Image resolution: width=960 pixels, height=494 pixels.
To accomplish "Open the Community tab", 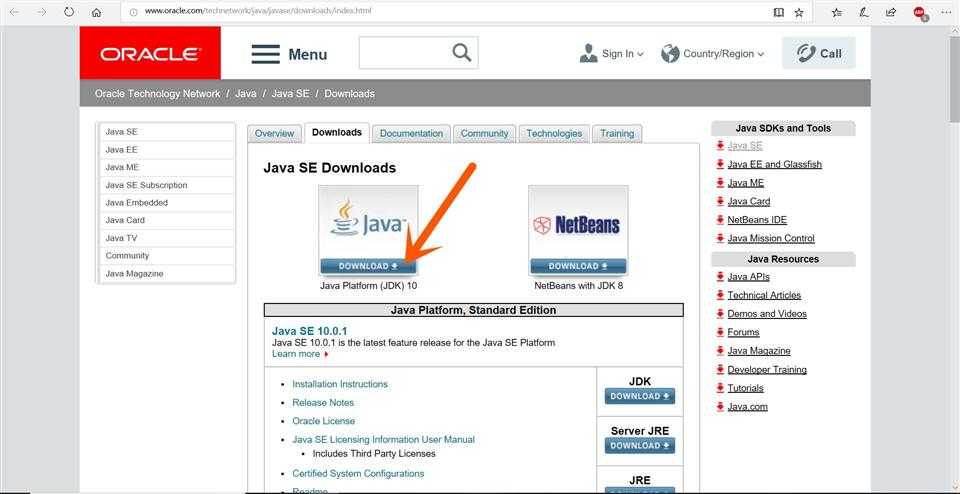I will [x=484, y=133].
